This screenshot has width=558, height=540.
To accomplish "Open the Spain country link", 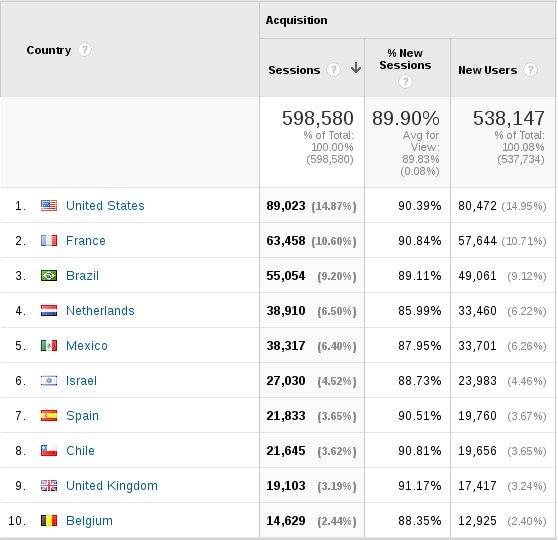I will pyautogui.click(x=82, y=416).
